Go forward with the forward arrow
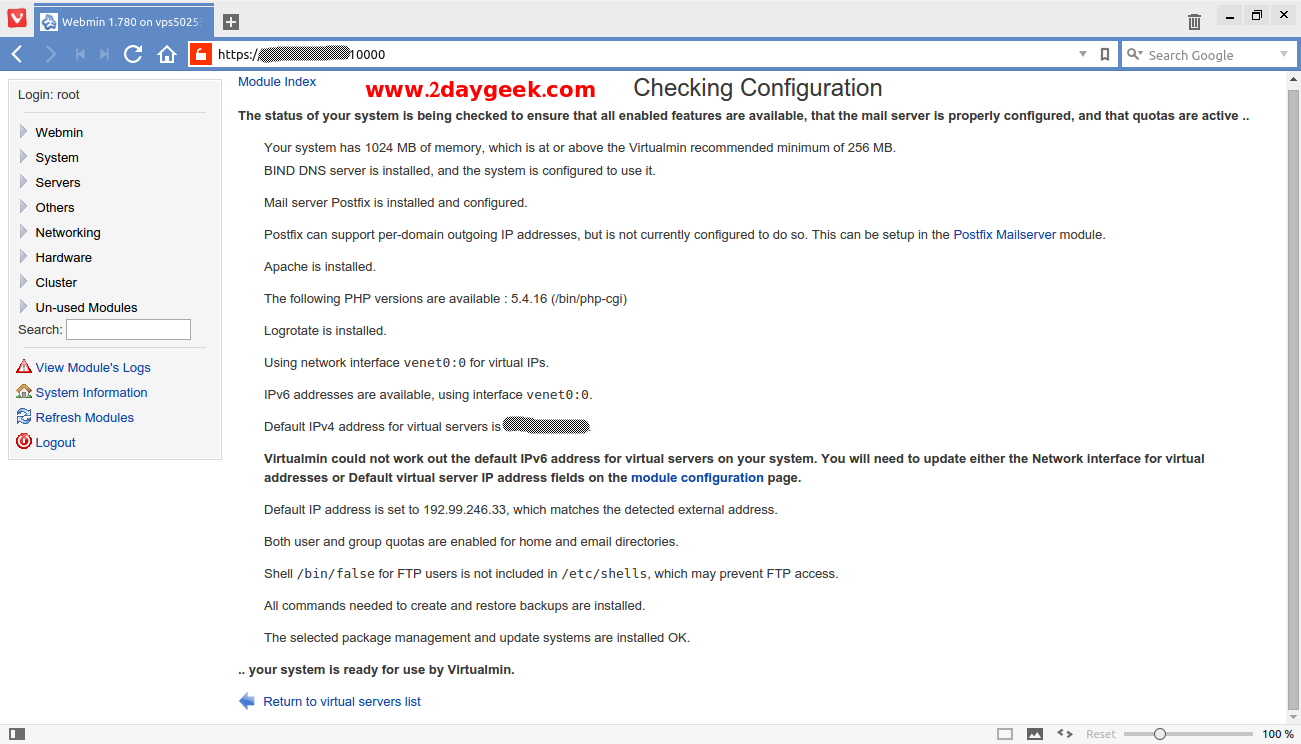The width and height of the screenshot is (1301, 744). click(50, 54)
